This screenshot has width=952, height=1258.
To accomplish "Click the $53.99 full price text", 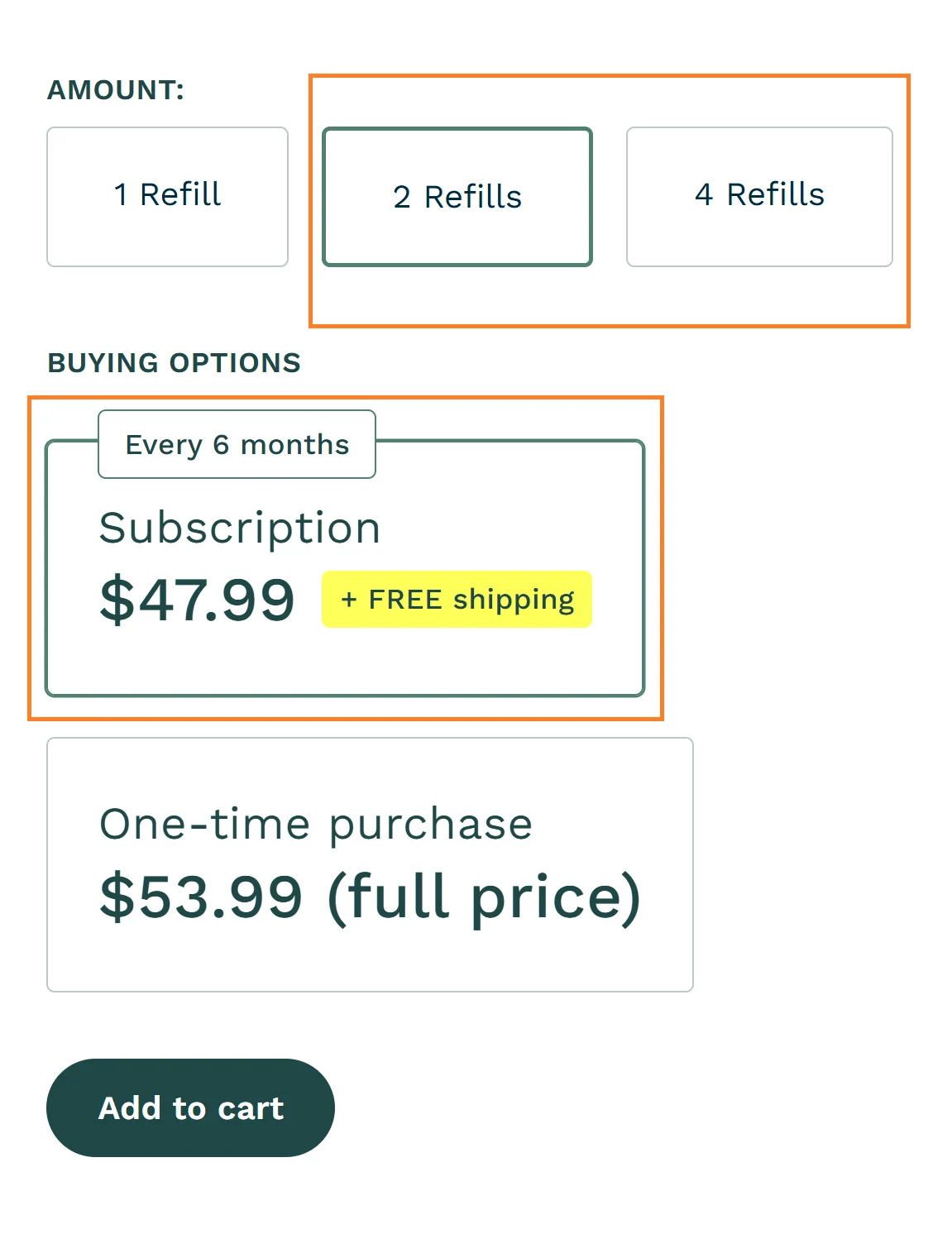I will pyautogui.click(x=371, y=895).
